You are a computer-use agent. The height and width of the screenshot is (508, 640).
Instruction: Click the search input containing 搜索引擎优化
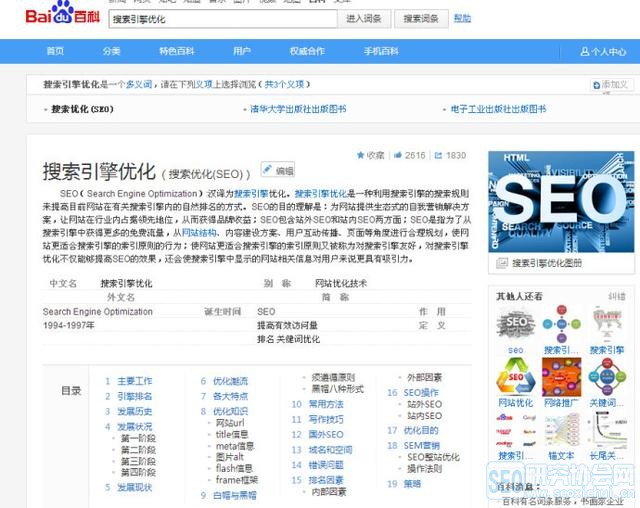(220, 19)
